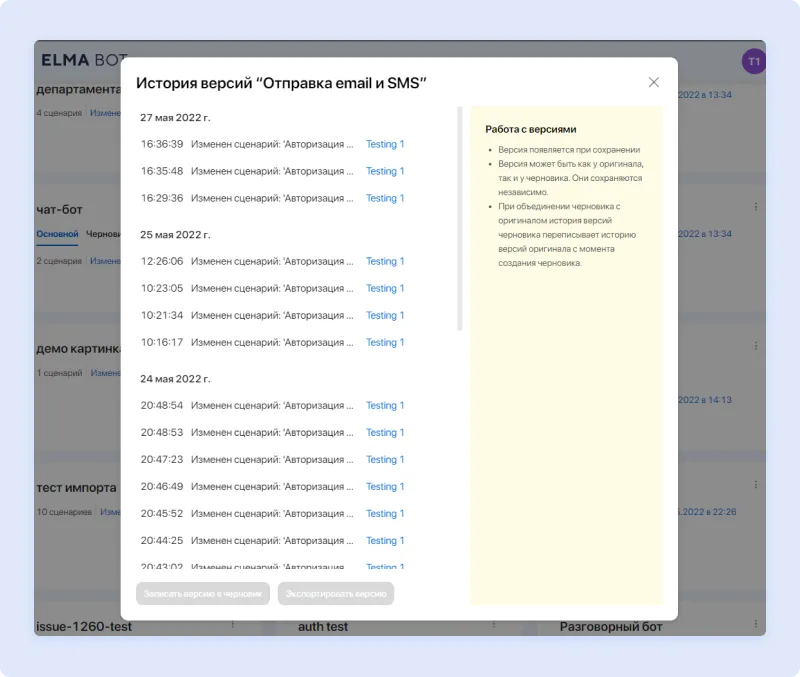Open Testing 1 link for 10:16:17 version
Image resolution: width=800 pixels, height=677 pixels.
tap(385, 342)
